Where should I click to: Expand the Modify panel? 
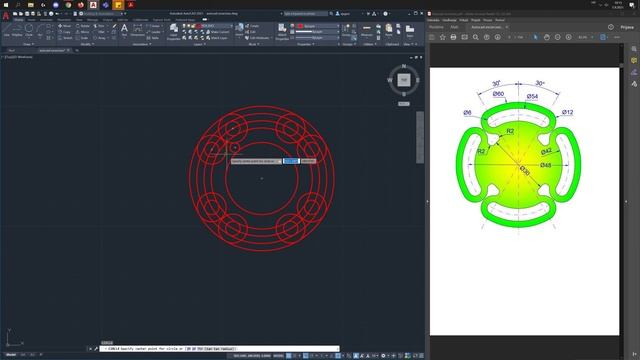(87, 44)
